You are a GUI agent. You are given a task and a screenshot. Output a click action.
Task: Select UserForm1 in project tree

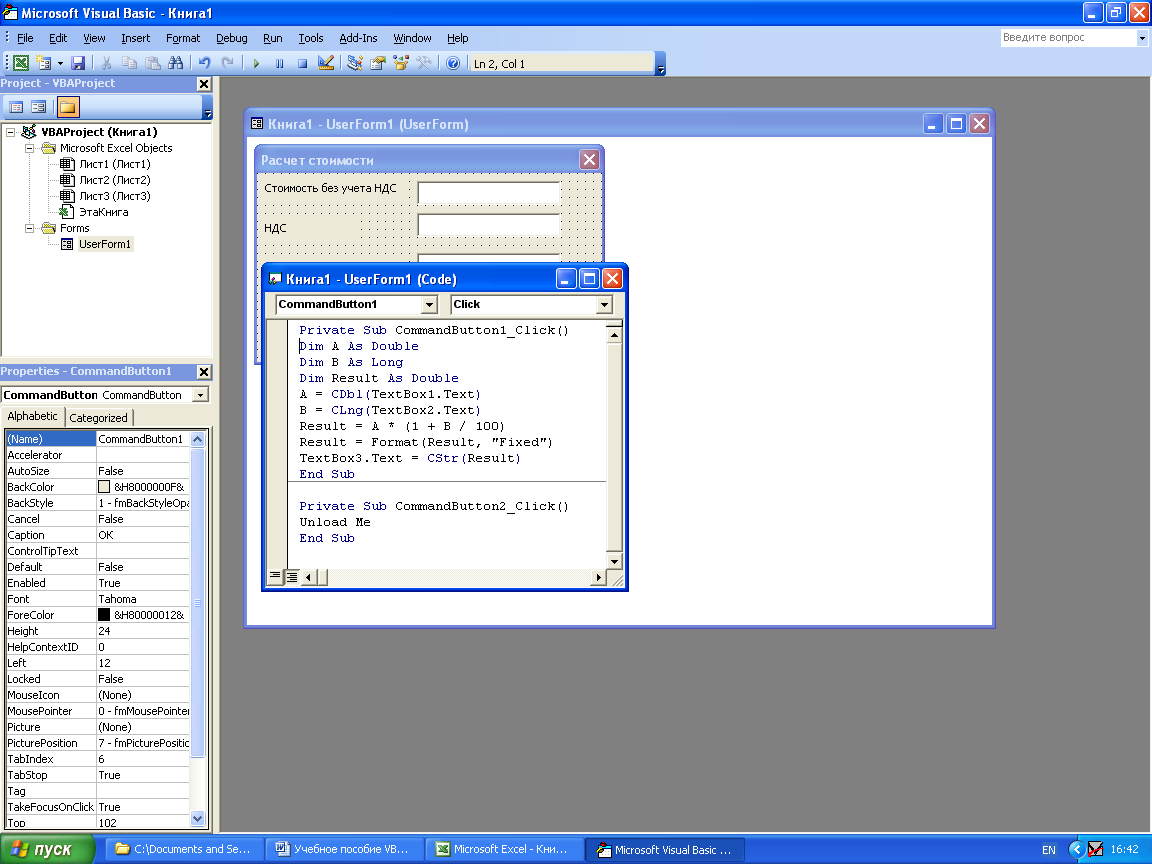pyautogui.click(x=105, y=245)
